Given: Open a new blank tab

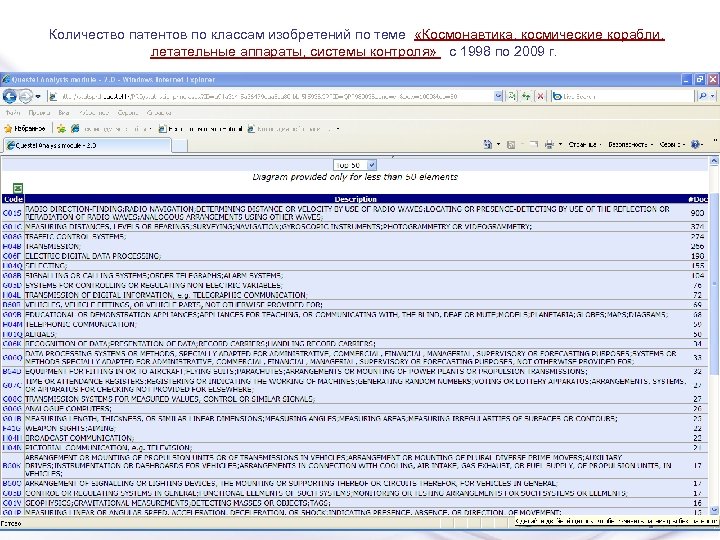Looking at the screenshot, I should (180, 146).
